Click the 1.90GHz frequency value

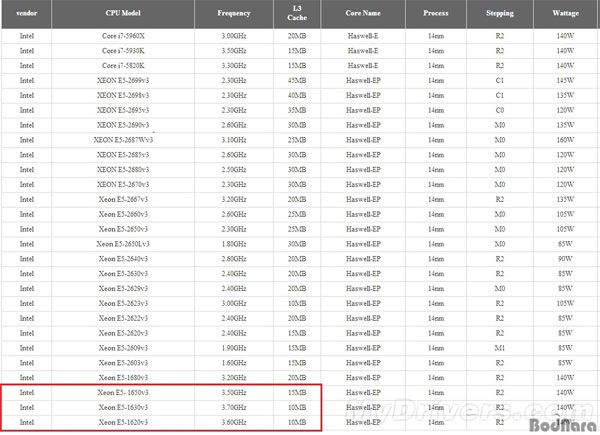[234, 348]
